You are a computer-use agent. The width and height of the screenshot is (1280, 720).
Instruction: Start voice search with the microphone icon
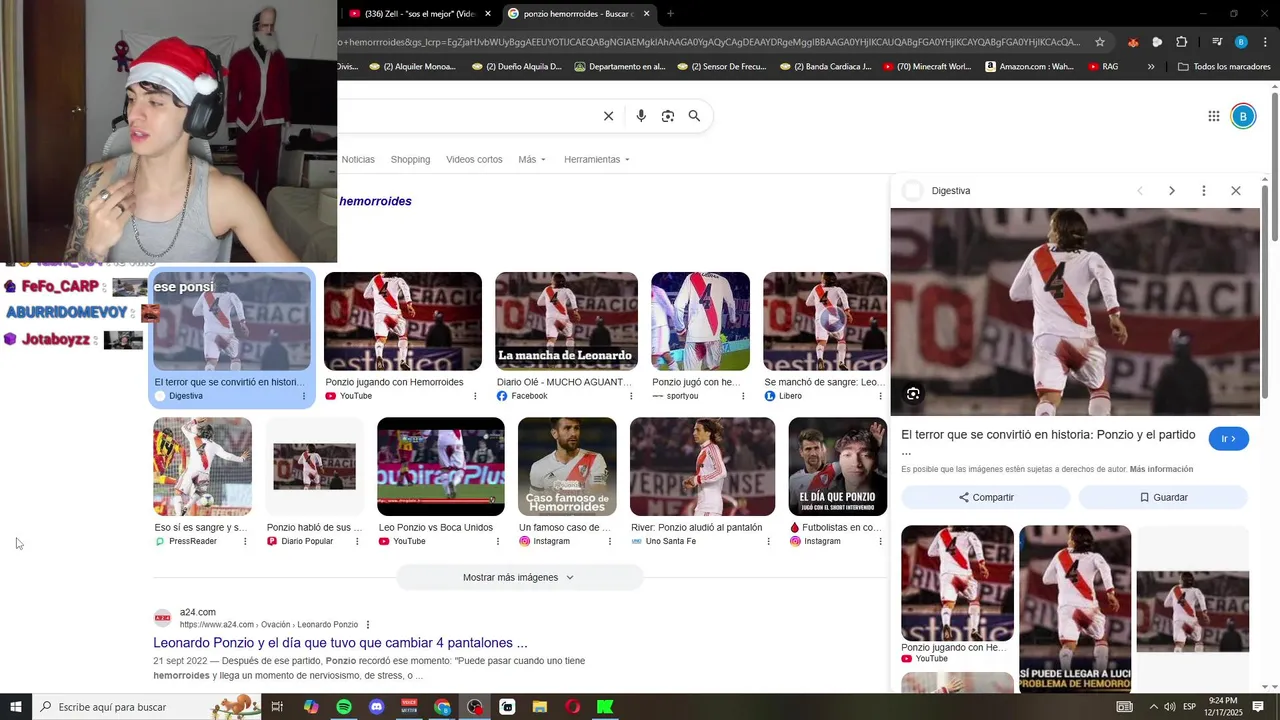tap(641, 116)
